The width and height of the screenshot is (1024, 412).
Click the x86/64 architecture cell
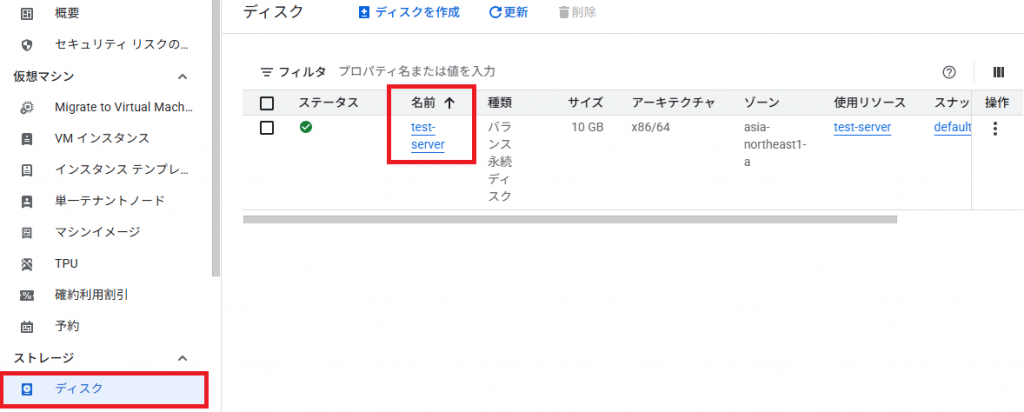(x=650, y=127)
